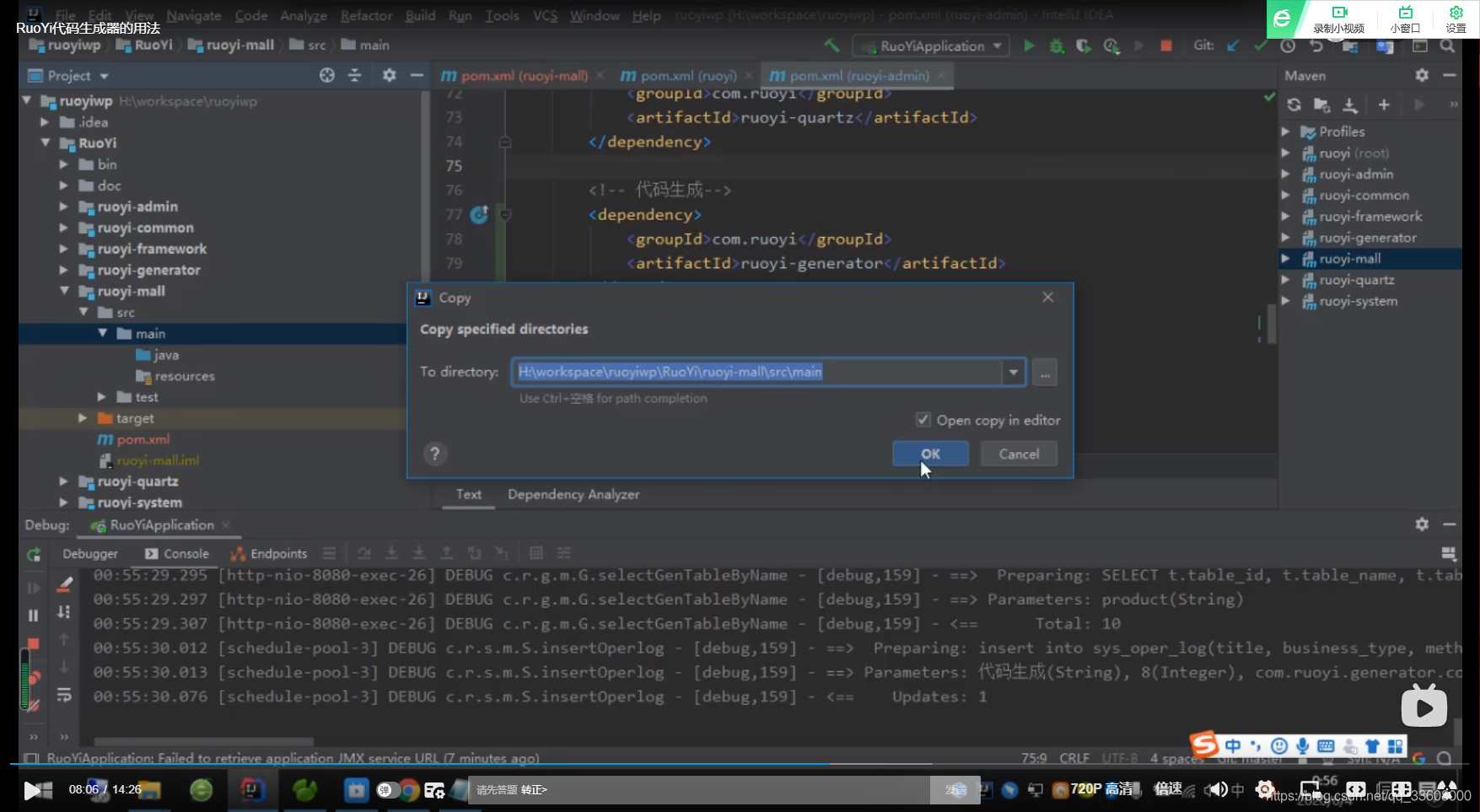Expand ruoyi-admin folder in Project tree

[64, 207]
